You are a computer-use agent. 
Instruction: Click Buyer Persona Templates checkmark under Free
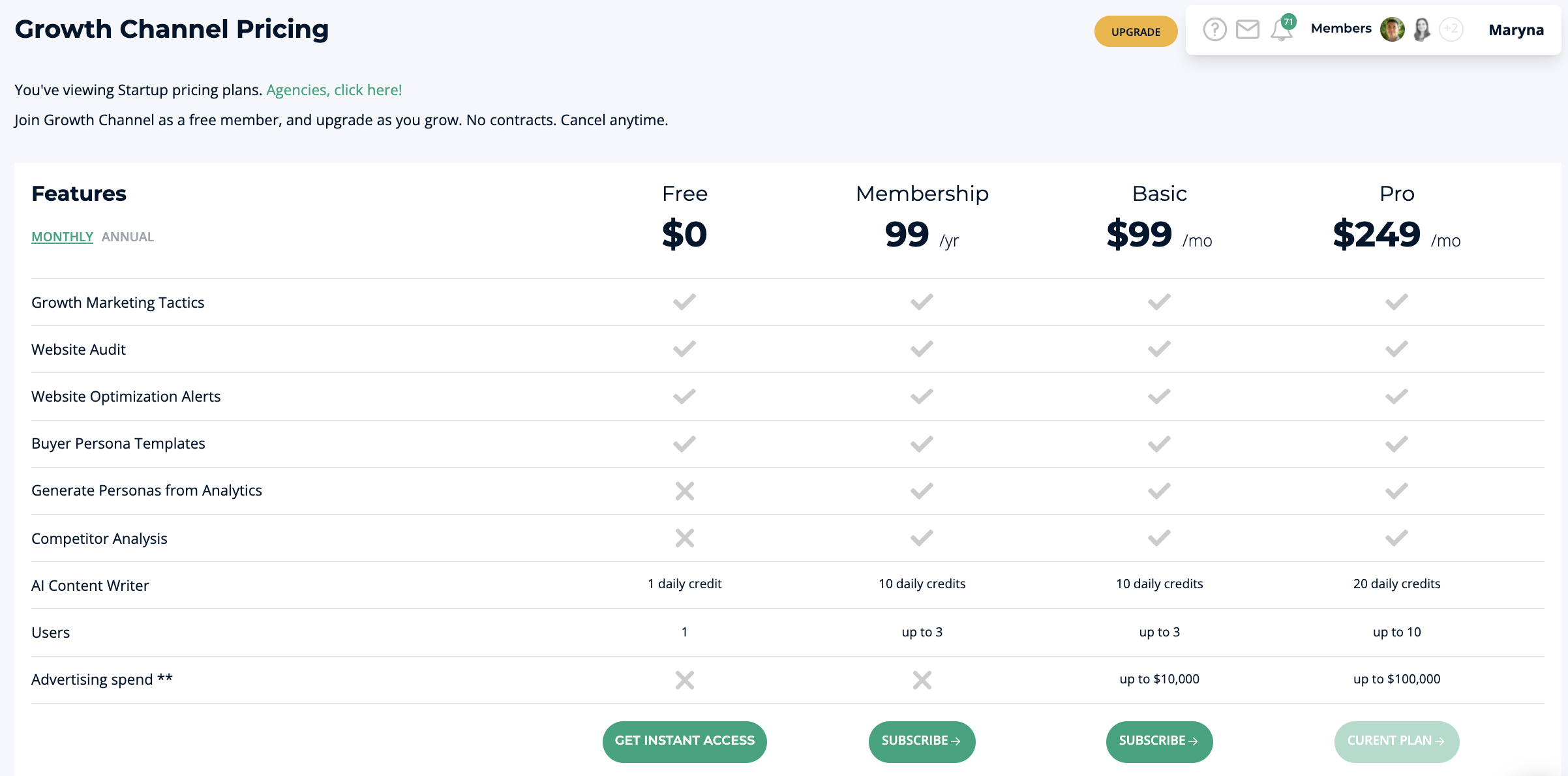click(x=684, y=444)
